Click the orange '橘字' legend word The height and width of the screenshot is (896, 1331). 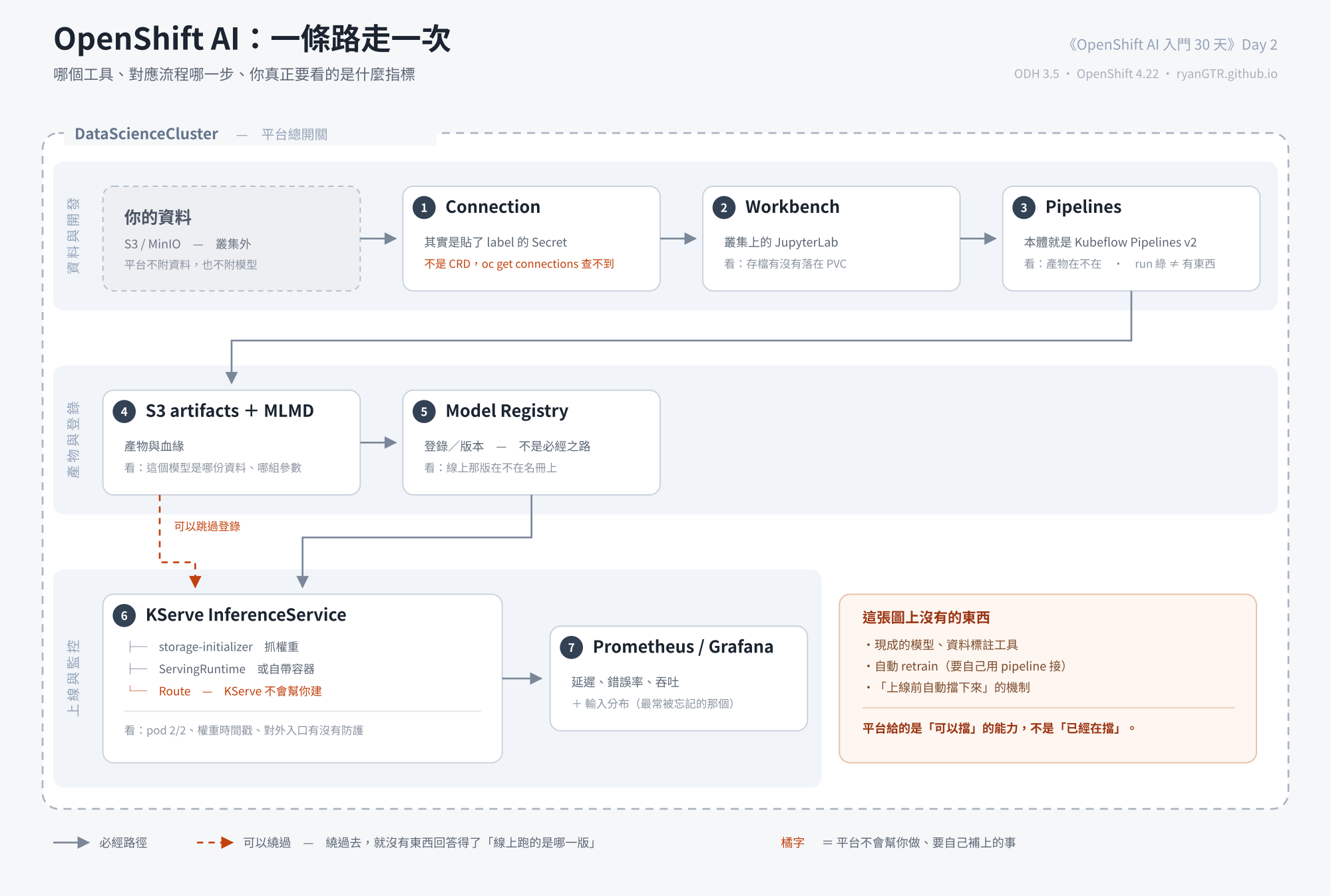(793, 843)
